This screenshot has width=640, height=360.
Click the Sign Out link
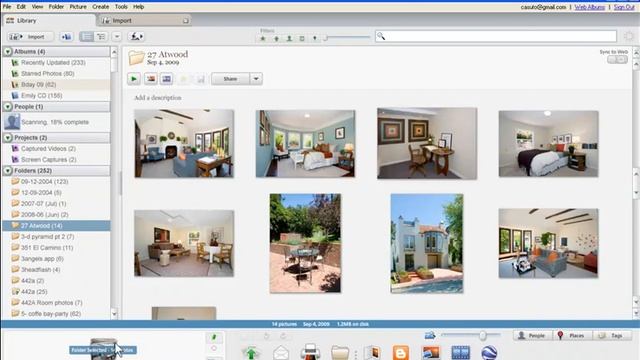[x=624, y=7]
